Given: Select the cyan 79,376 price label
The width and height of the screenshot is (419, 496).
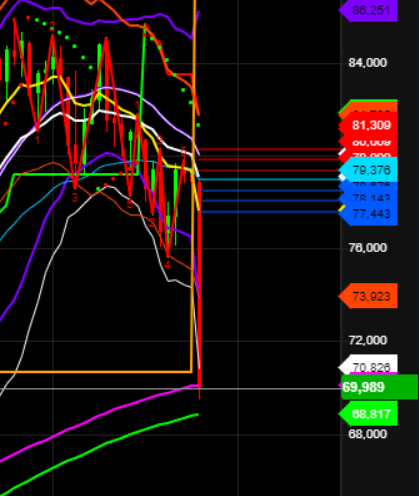Looking at the screenshot, I should point(368,170).
